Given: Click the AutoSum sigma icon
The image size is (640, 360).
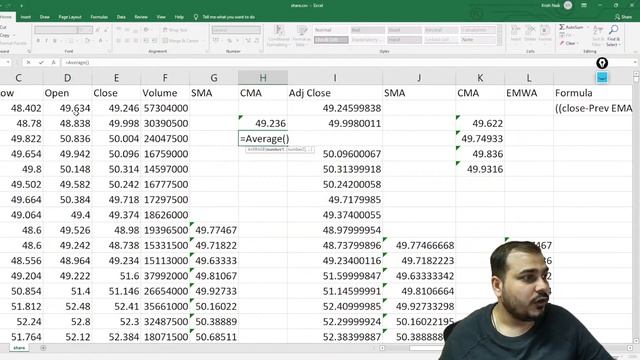Looking at the screenshot, I should click(x=562, y=27).
